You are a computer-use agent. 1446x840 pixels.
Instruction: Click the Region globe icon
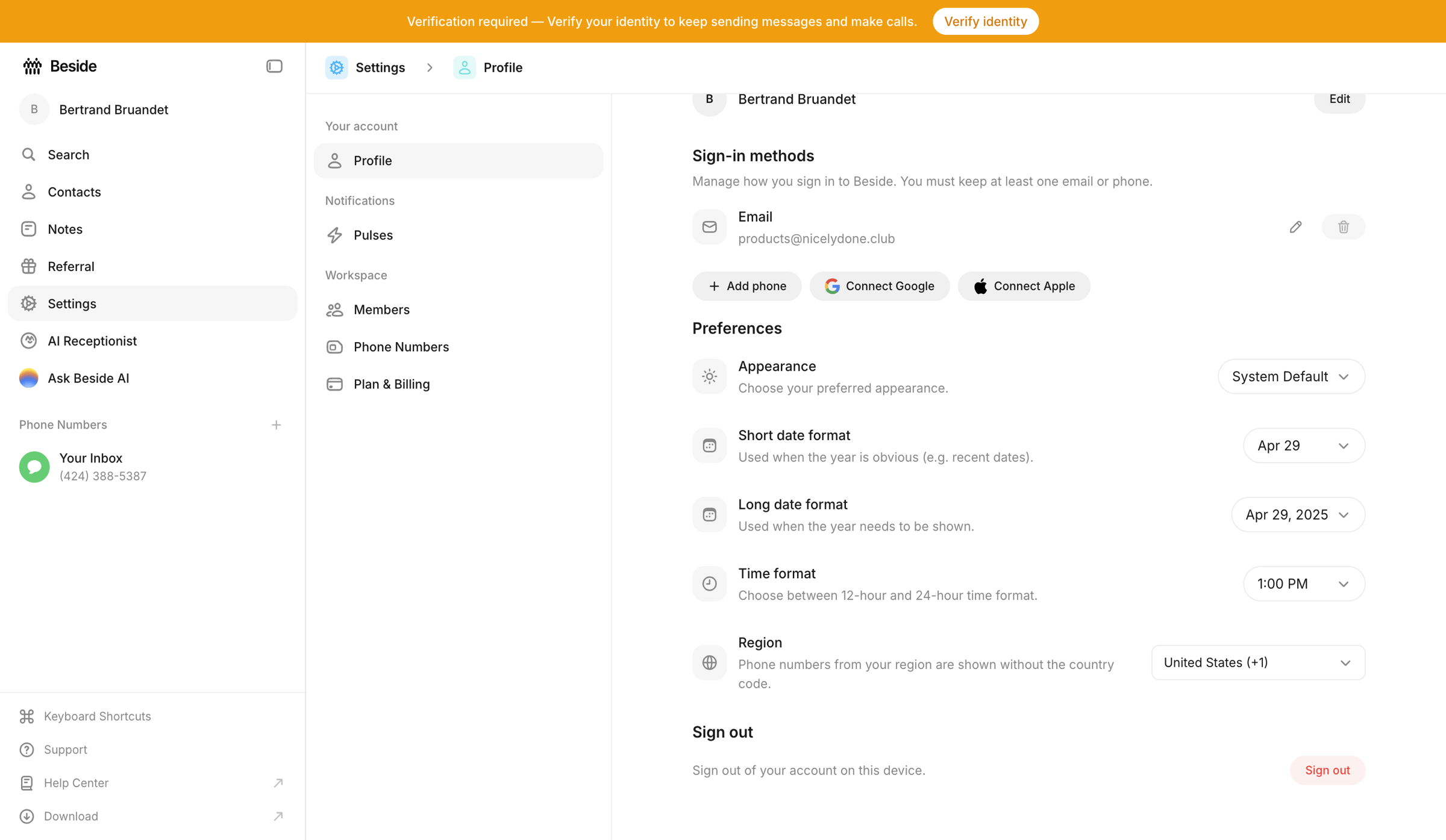click(x=709, y=663)
